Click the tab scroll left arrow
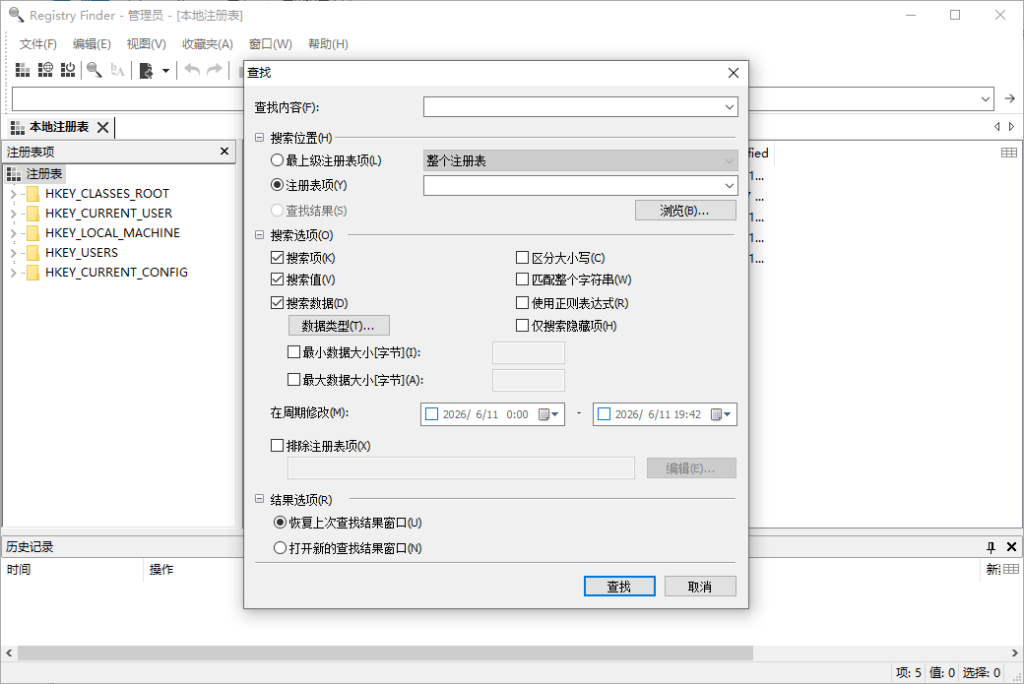 tap(997, 127)
